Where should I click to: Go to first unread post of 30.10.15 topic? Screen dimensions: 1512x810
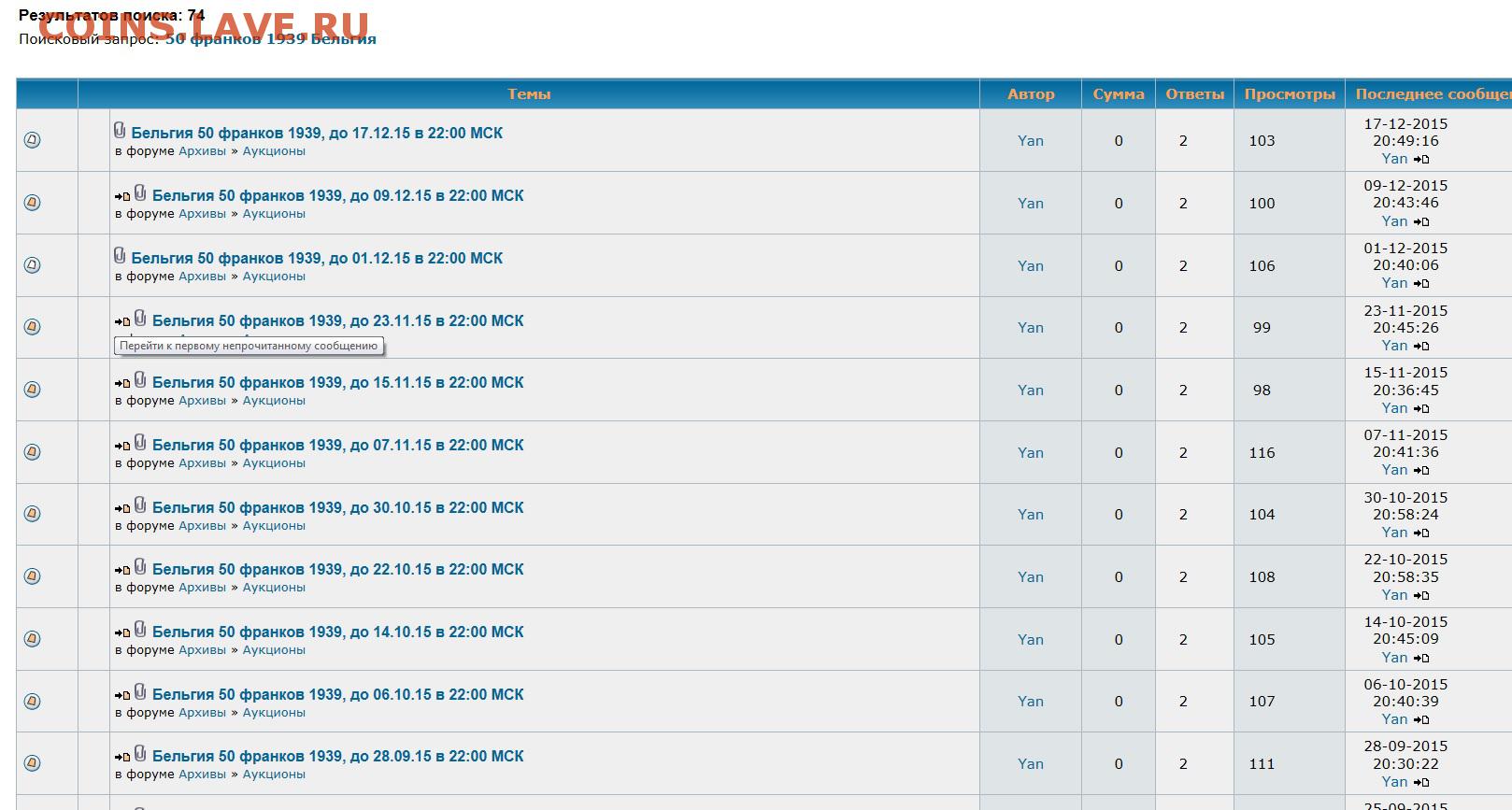[122, 509]
